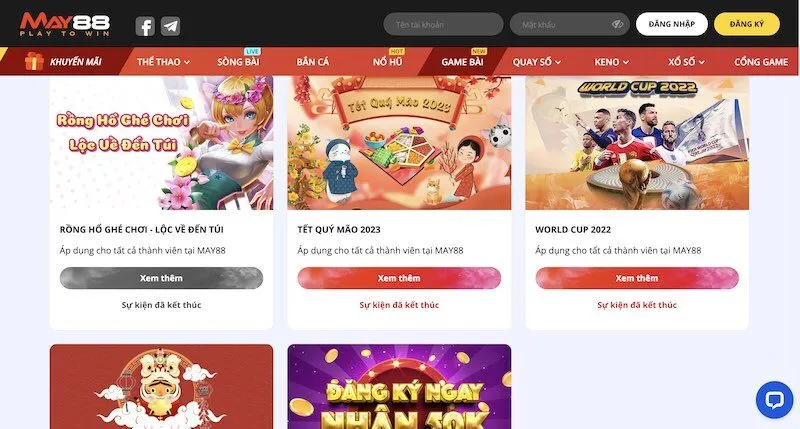Click the Đăng Nhập button
This screenshot has width=800, height=429.
(671, 24)
